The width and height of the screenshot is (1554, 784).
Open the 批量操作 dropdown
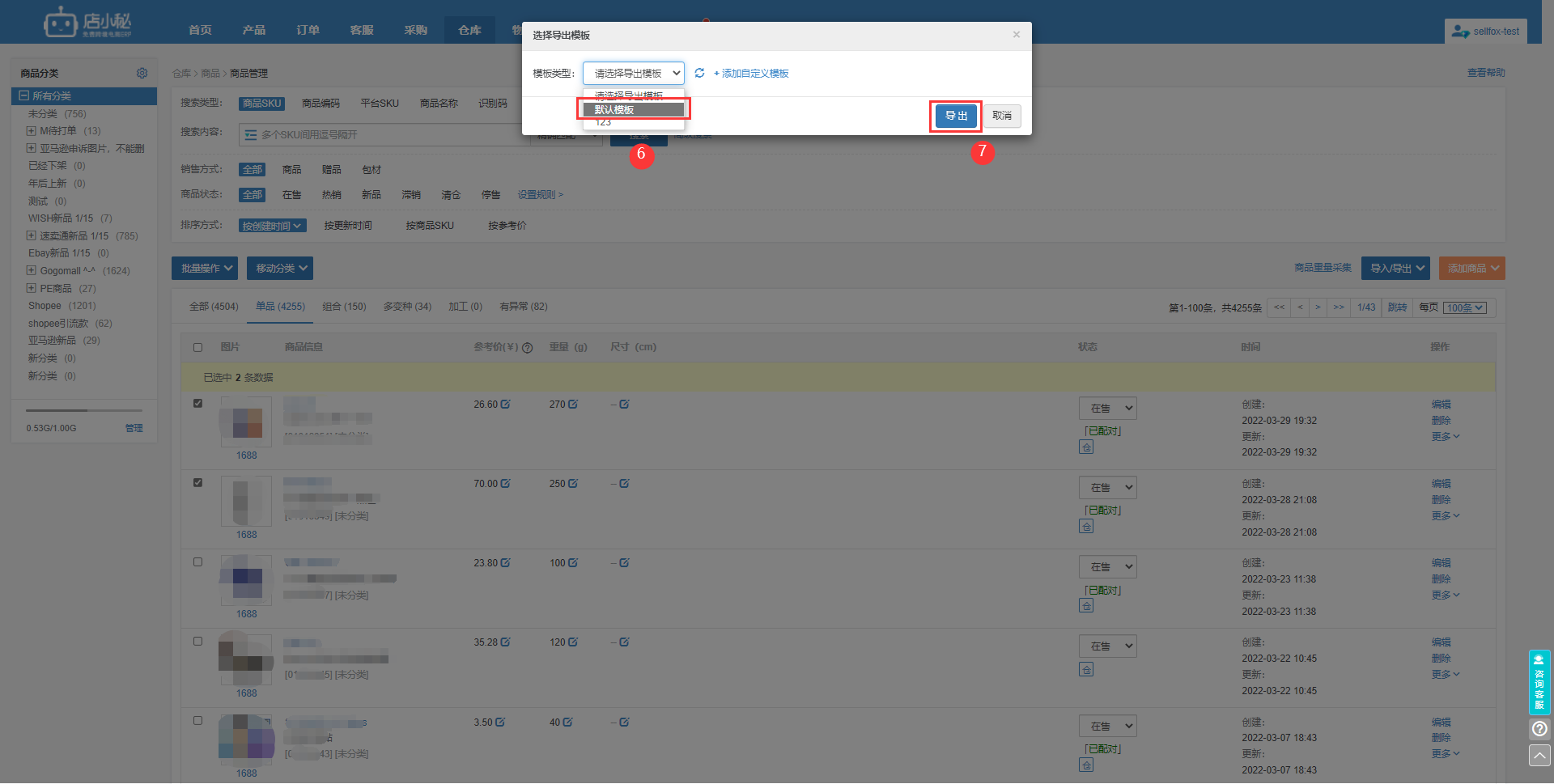pyautogui.click(x=205, y=268)
